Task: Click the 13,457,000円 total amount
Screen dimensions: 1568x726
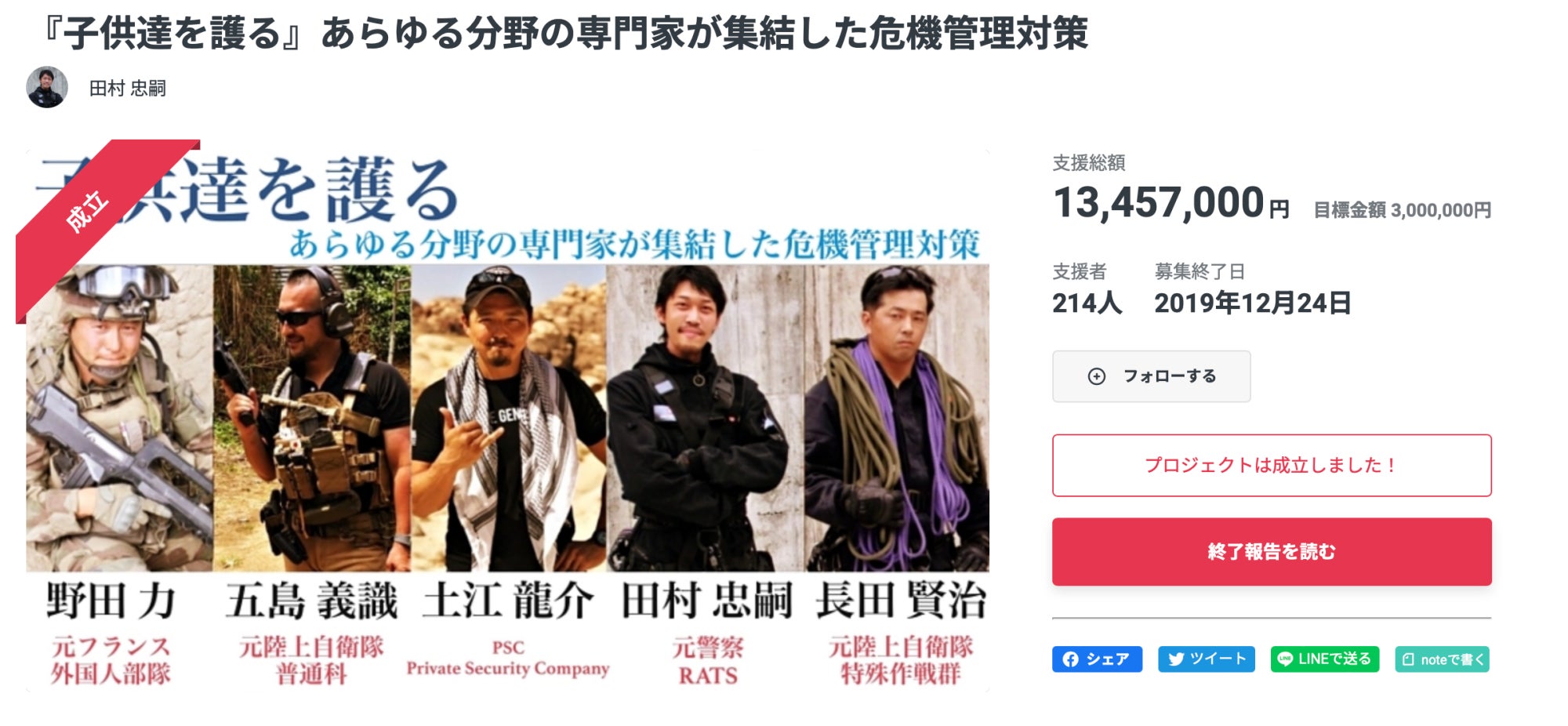Action: click(x=1171, y=203)
